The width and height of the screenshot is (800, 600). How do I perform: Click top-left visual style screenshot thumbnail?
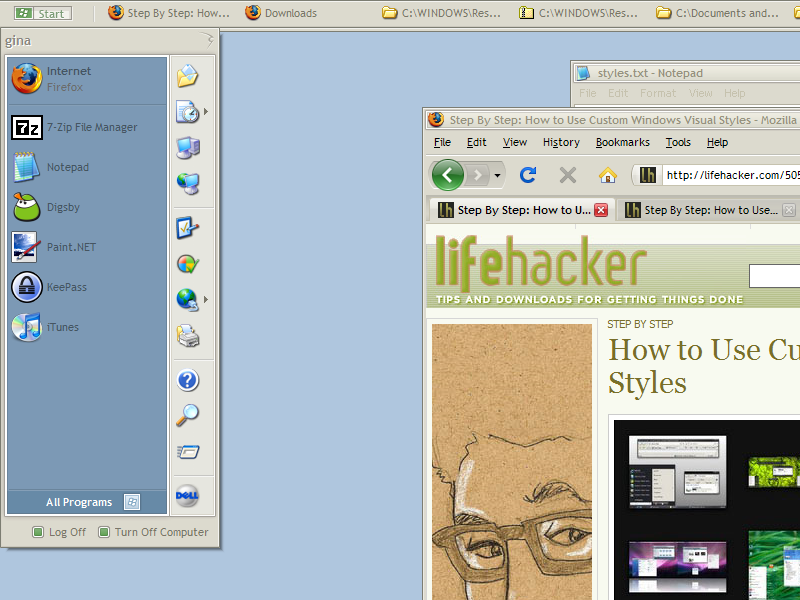pyautogui.click(x=677, y=471)
